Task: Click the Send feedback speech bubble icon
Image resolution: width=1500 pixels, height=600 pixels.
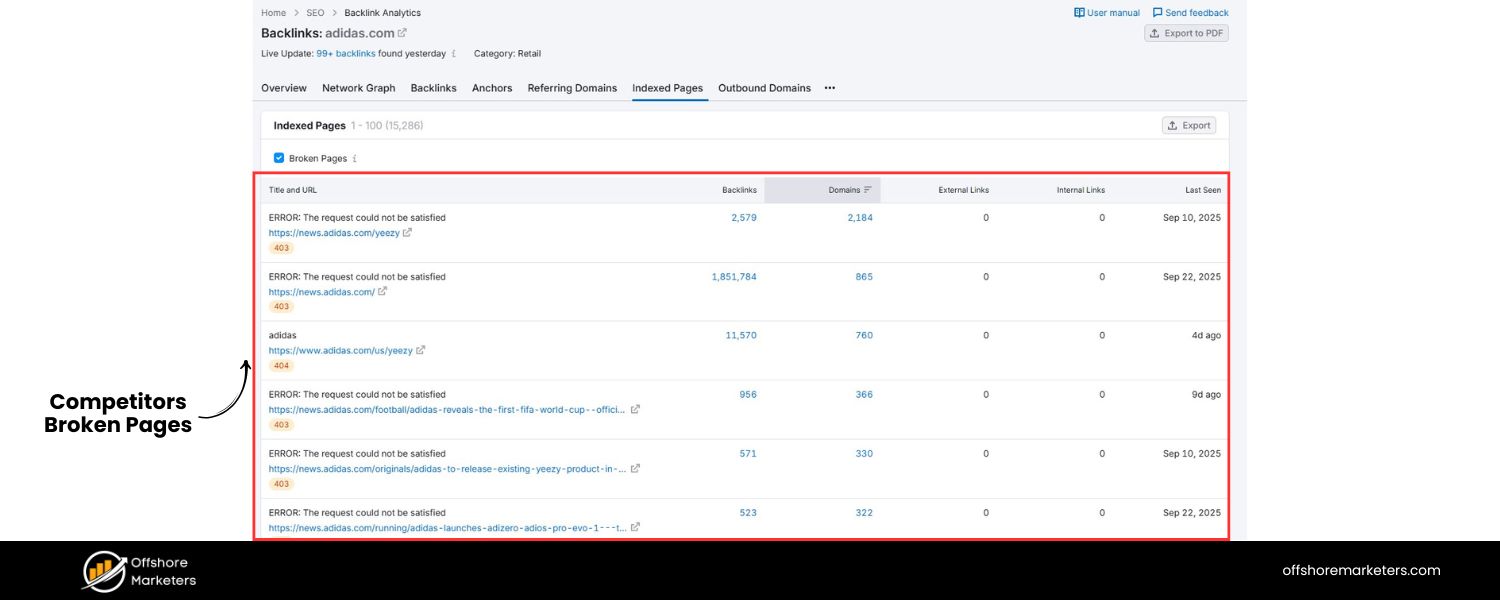Action: [x=1156, y=12]
